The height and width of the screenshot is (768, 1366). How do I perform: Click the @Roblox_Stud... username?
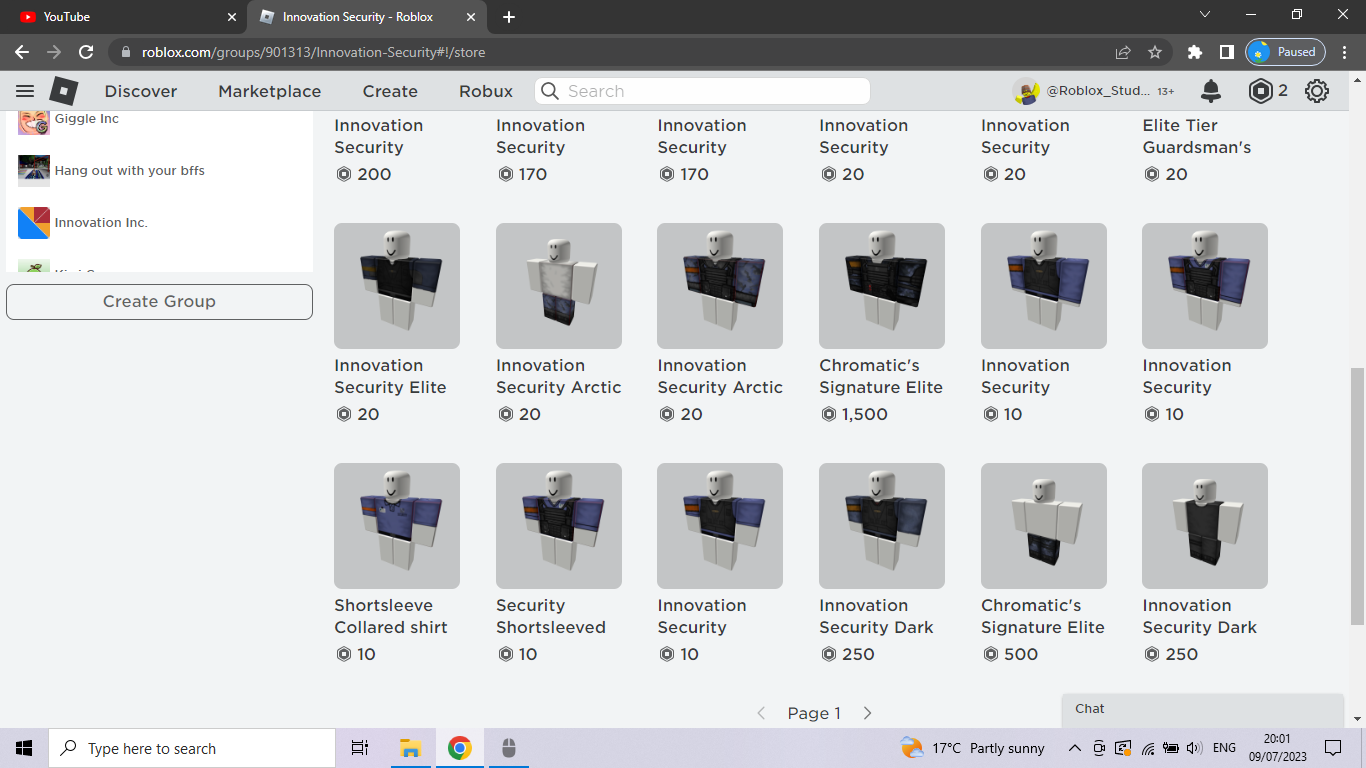pyautogui.click(x=1098, y=91)
